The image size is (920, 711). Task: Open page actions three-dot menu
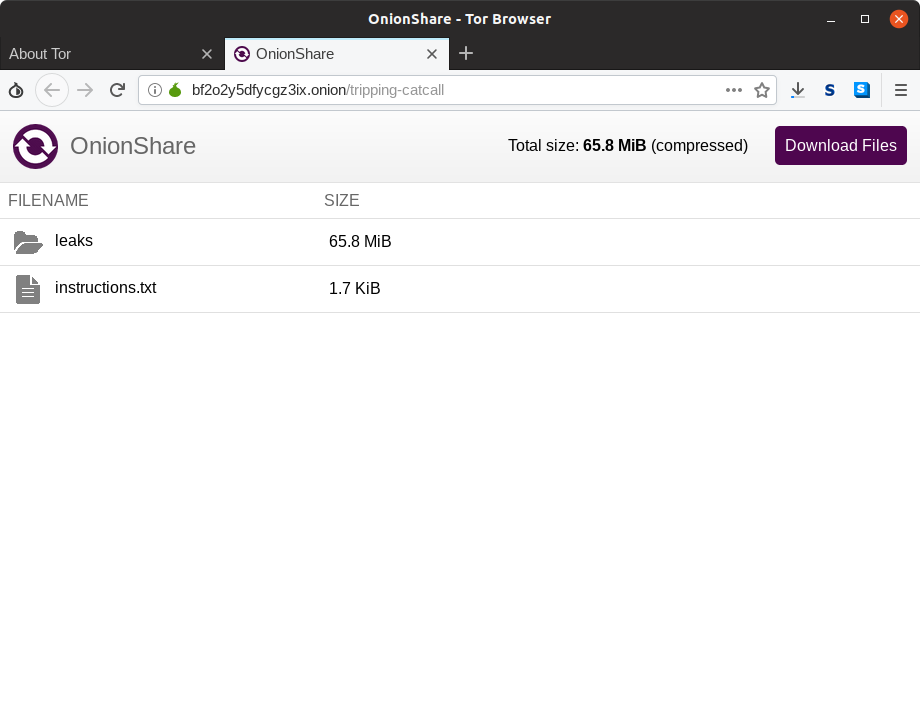click(x=734, y=90)
